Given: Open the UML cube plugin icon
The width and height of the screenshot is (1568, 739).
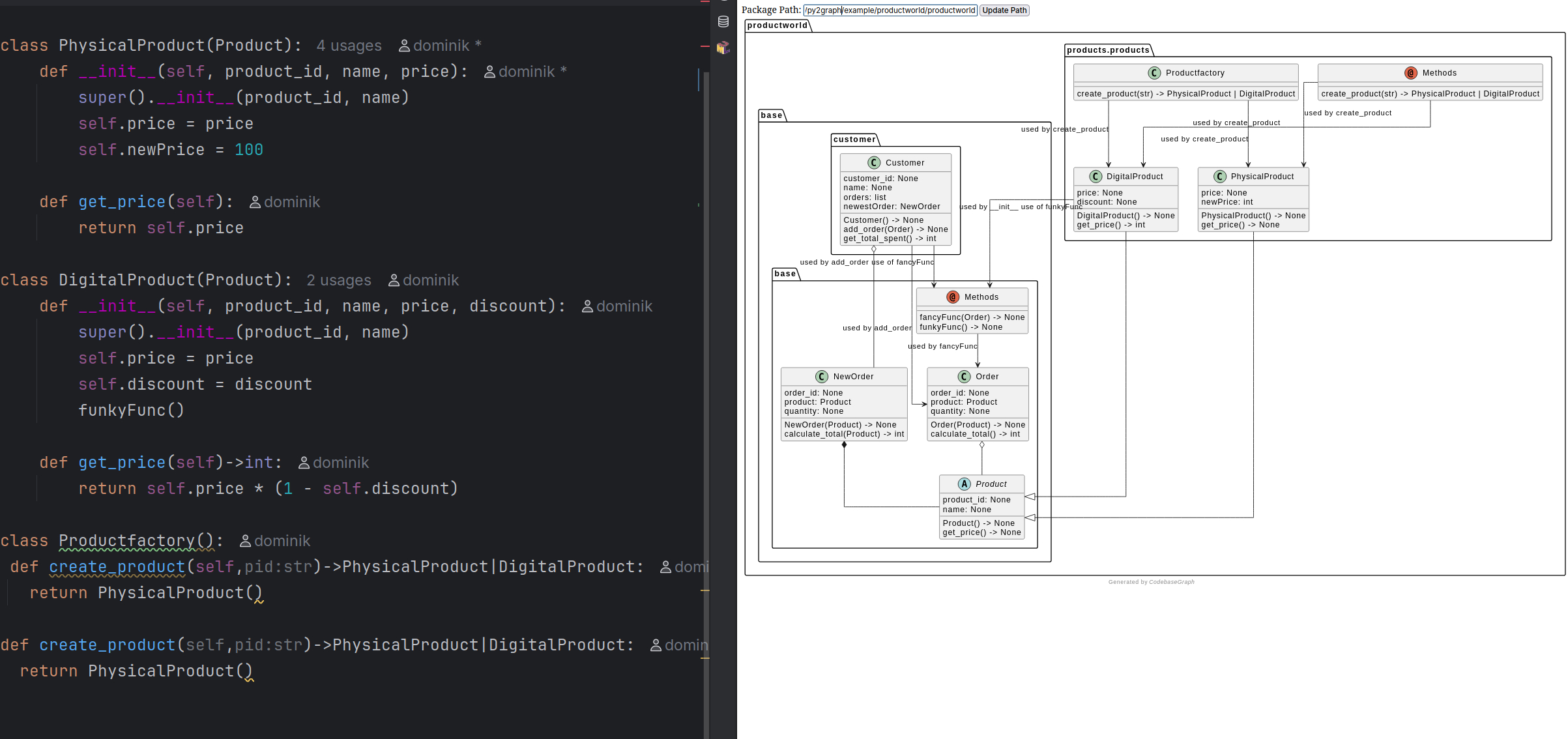Looking at the screenshot, I should [723, 48].
